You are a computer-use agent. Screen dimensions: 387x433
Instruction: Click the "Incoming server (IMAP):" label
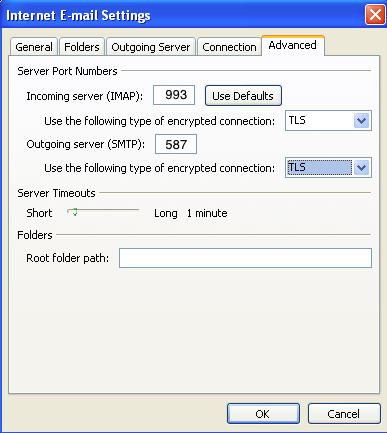pos(85,96)
